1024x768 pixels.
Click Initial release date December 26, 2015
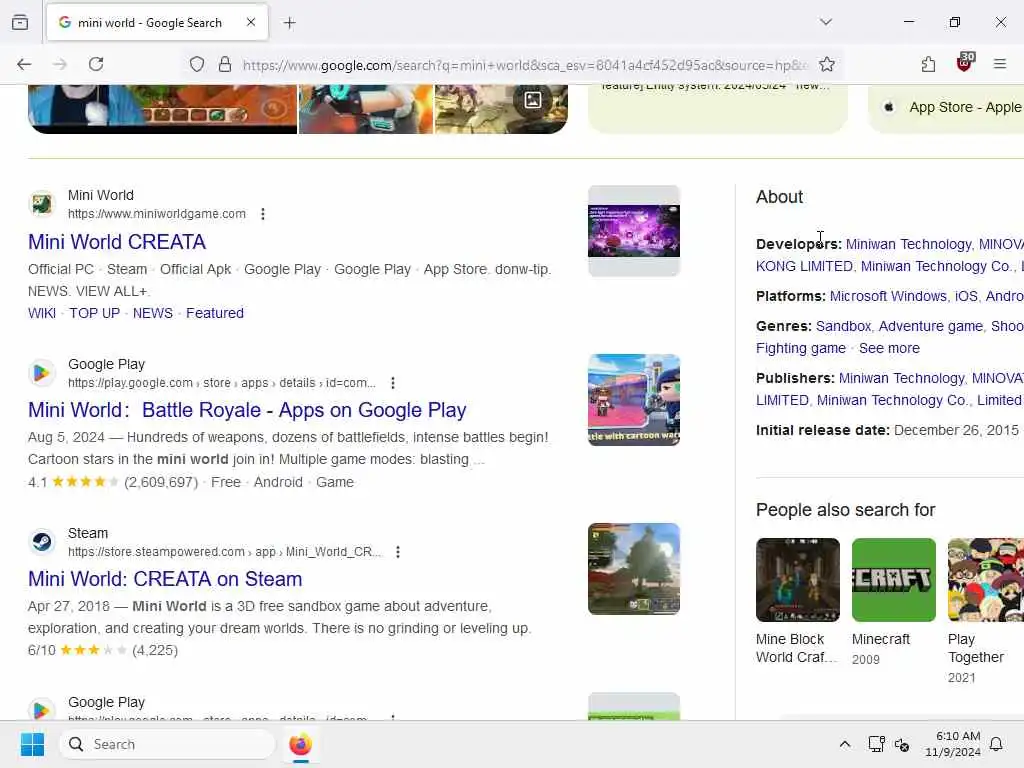887,430
